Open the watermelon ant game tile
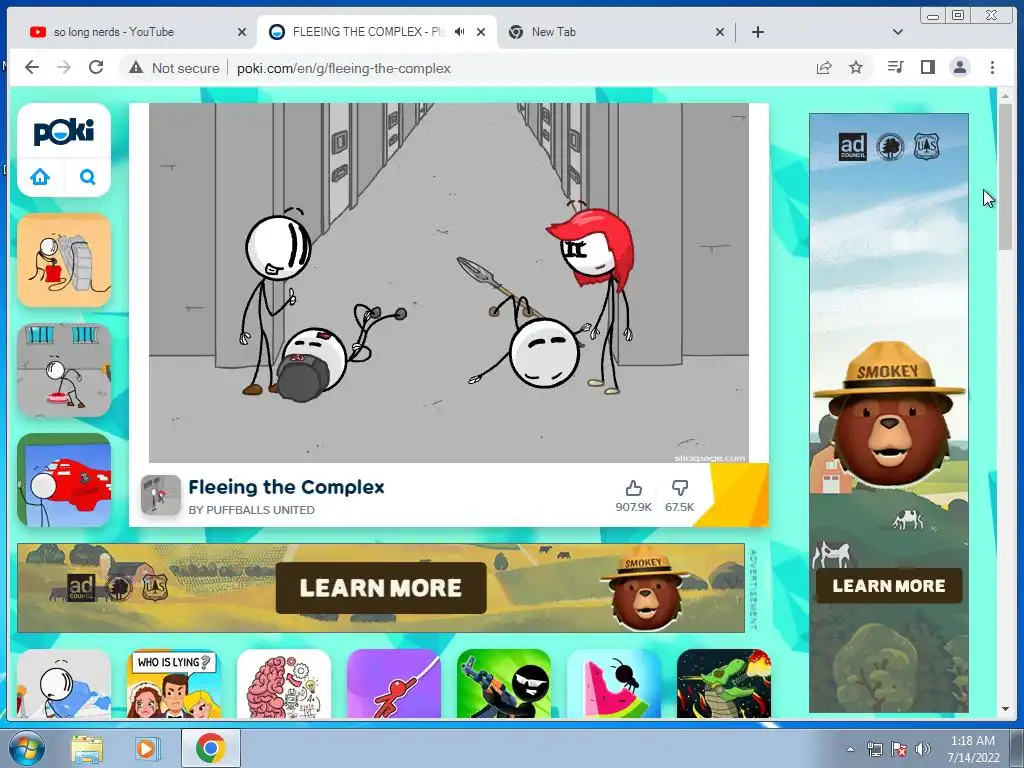Viewport: 1024px width, 768px height. 614,684
